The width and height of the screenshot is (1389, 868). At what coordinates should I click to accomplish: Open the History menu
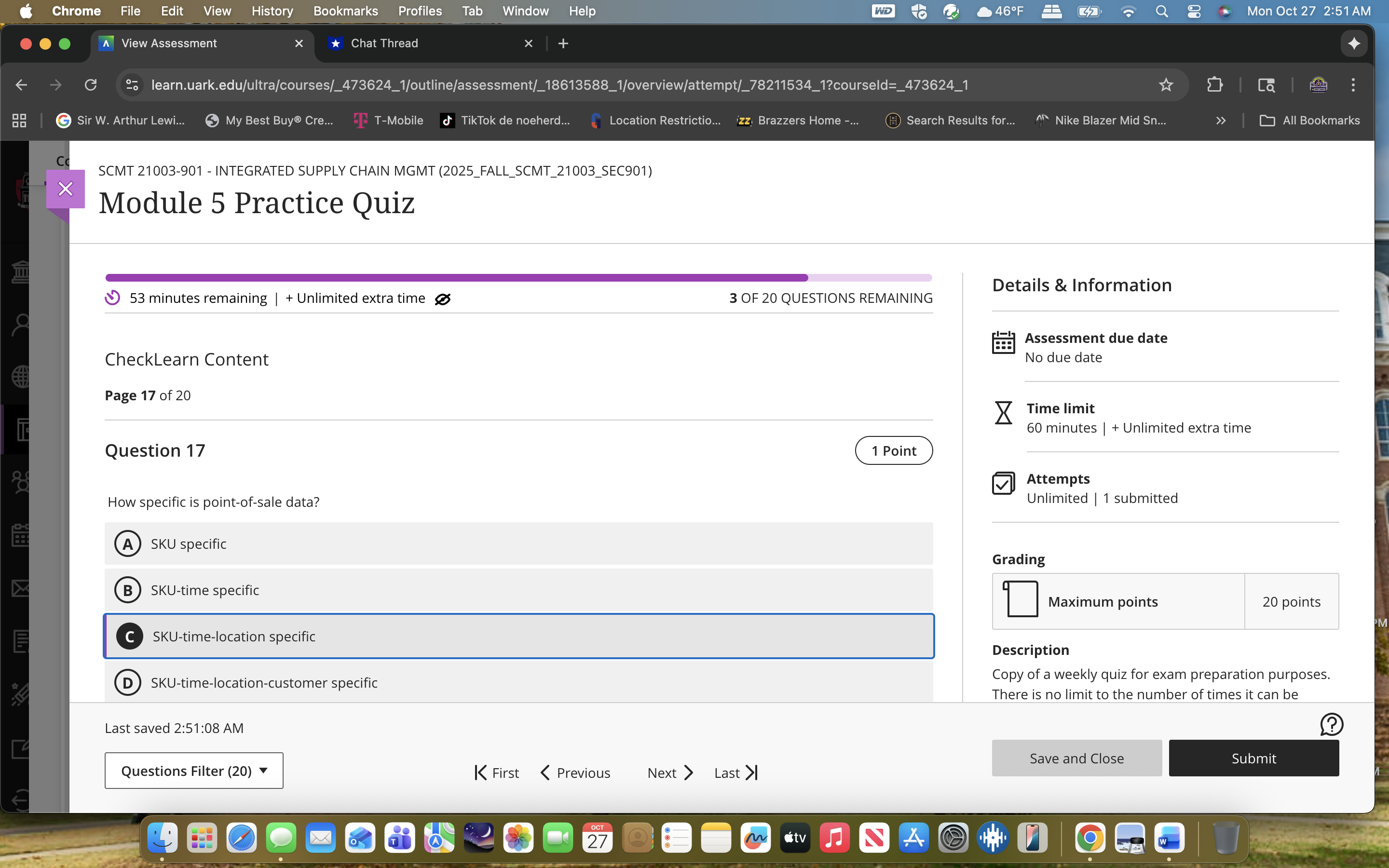(272, 11)
